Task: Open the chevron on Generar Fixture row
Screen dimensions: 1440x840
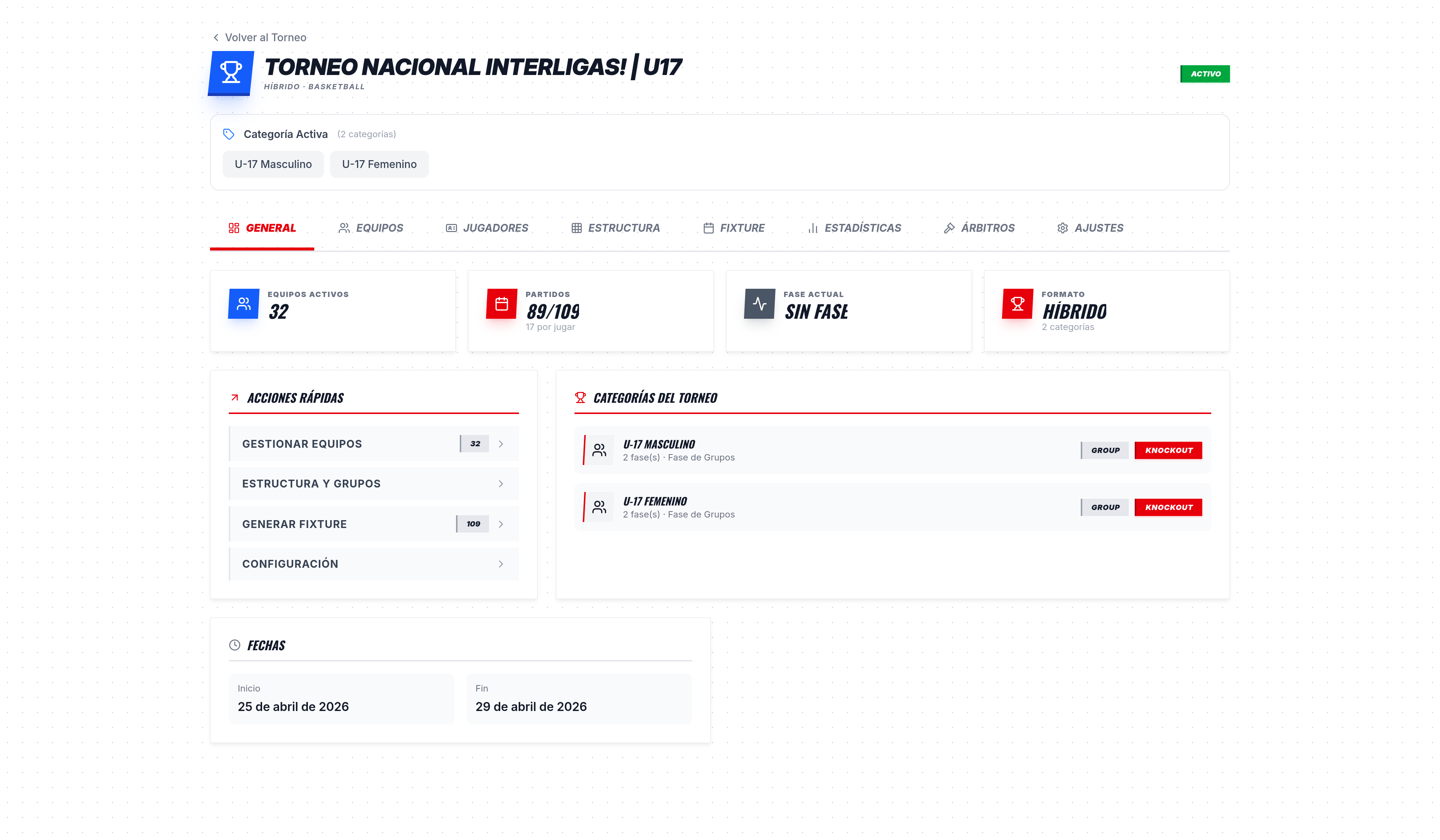Action: click(501, 524)
